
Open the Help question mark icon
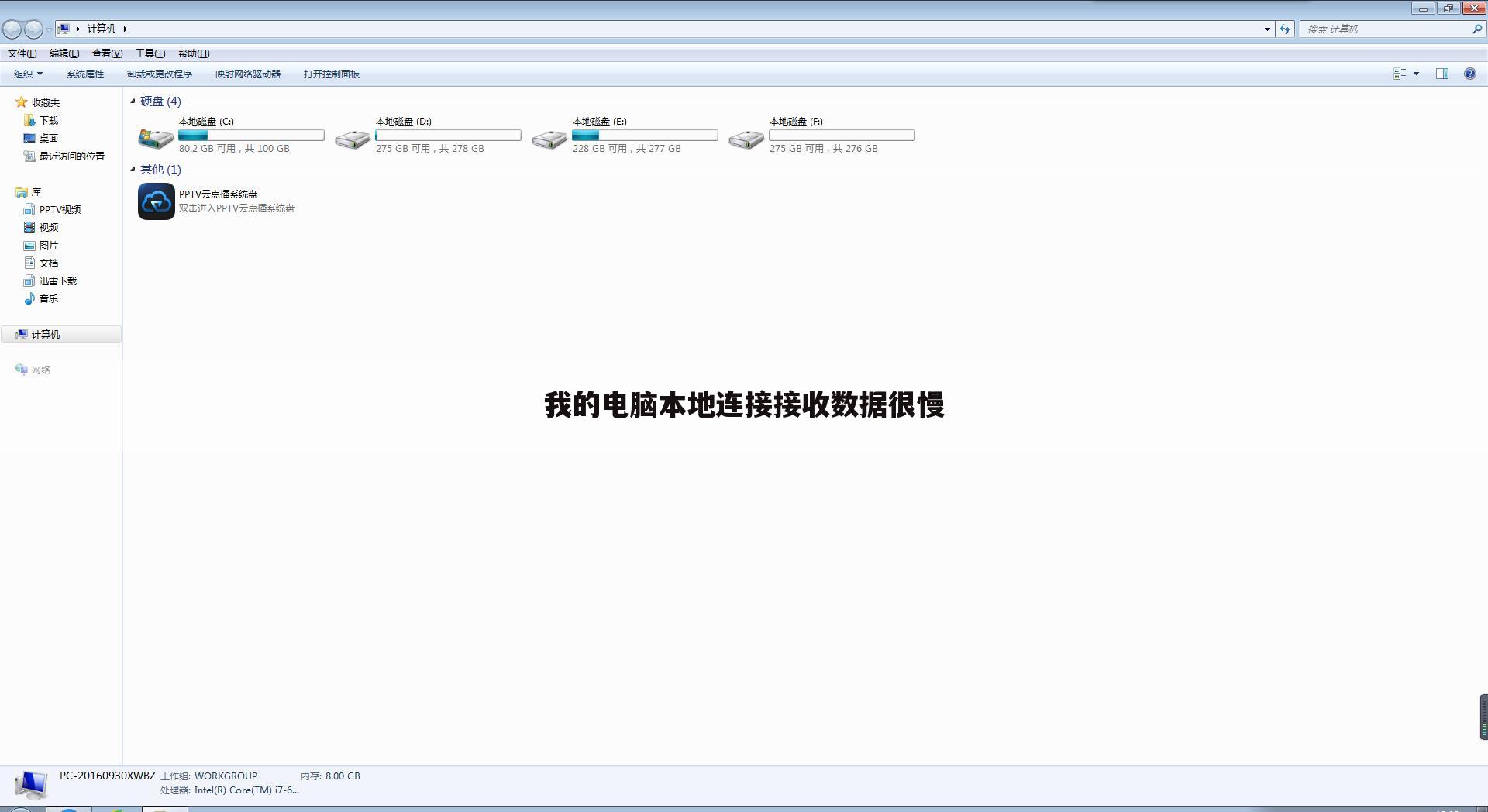pos(1470,74)
